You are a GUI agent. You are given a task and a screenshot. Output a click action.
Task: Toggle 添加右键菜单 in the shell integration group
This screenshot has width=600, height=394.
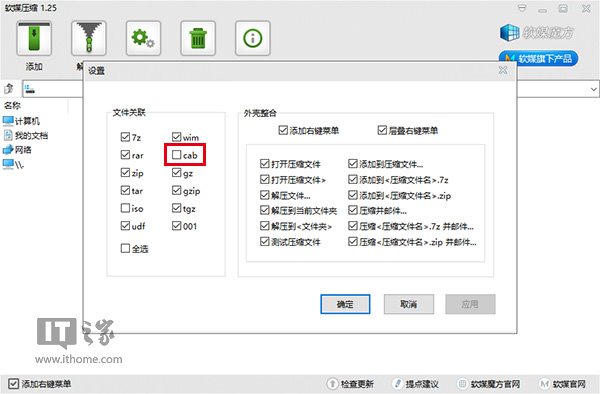click(283, 130)
